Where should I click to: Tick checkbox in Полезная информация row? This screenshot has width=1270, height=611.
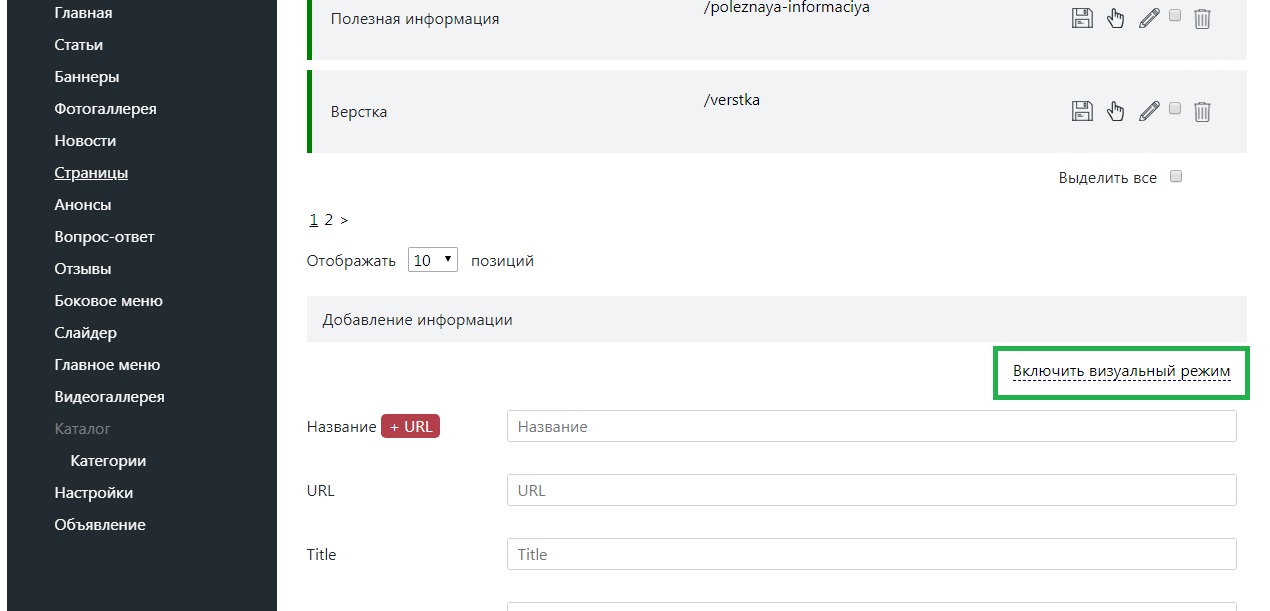[1175, 15]
